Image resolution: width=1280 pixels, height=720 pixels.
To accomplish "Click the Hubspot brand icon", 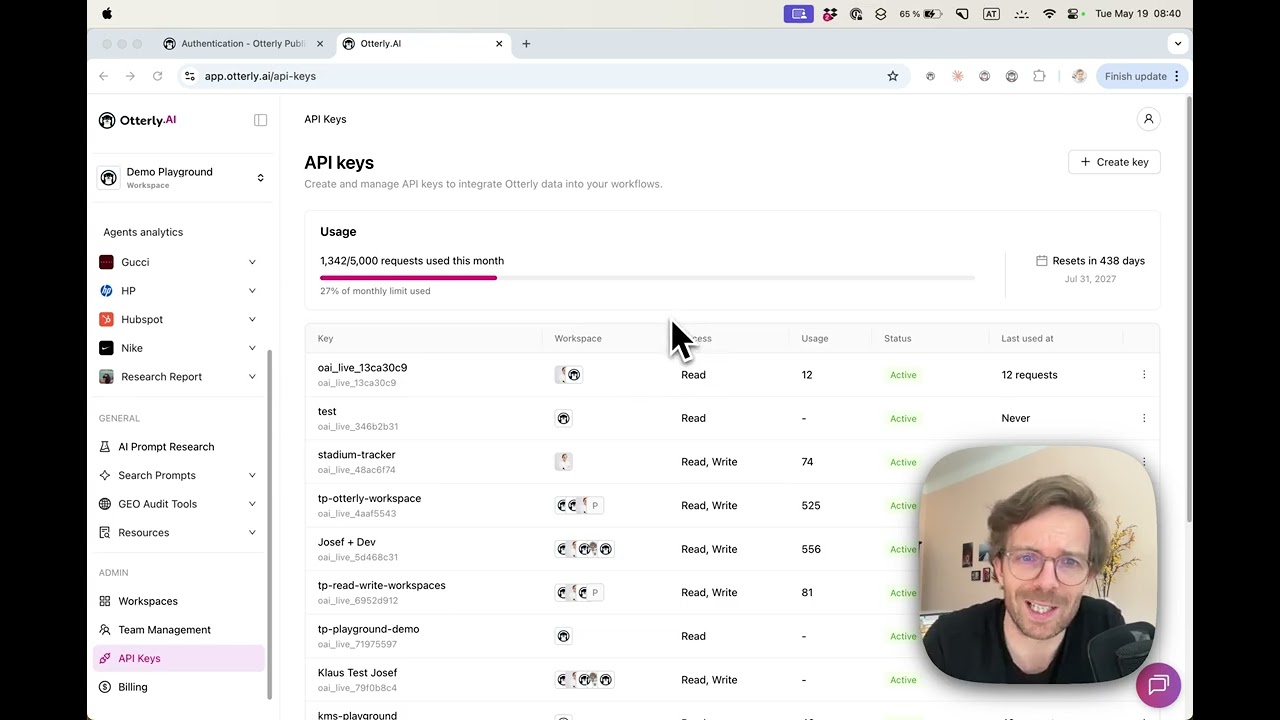I will pos(106,319).
